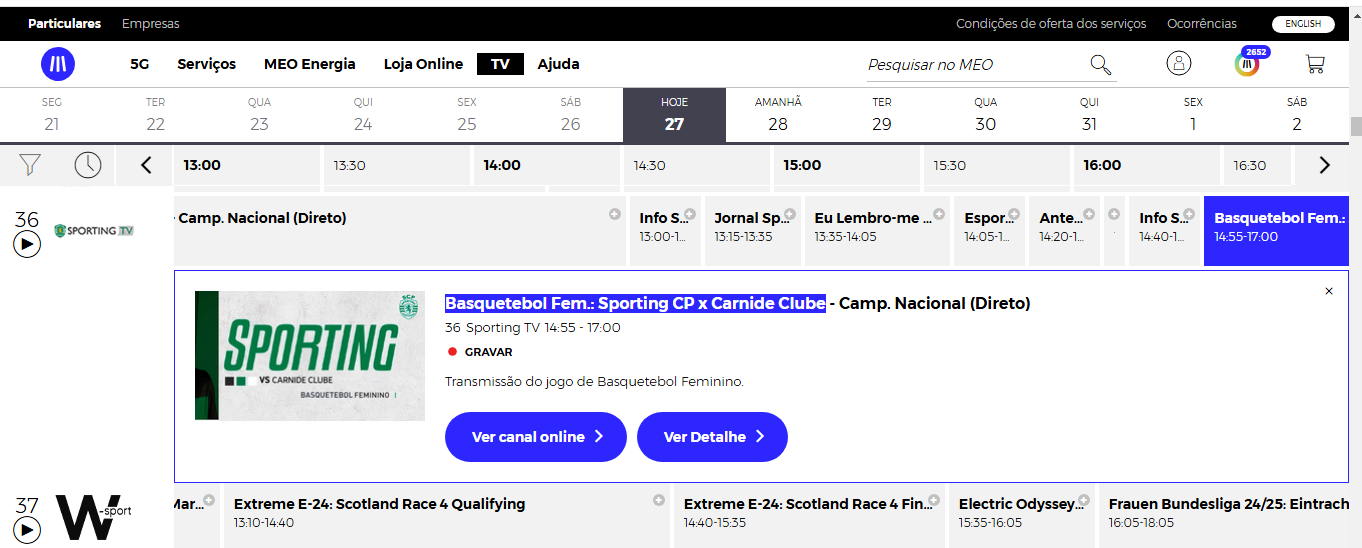The width and height of the screenshot is (1362, 548).
Task: Select day QUI 31
Action: click(1089, 115)
